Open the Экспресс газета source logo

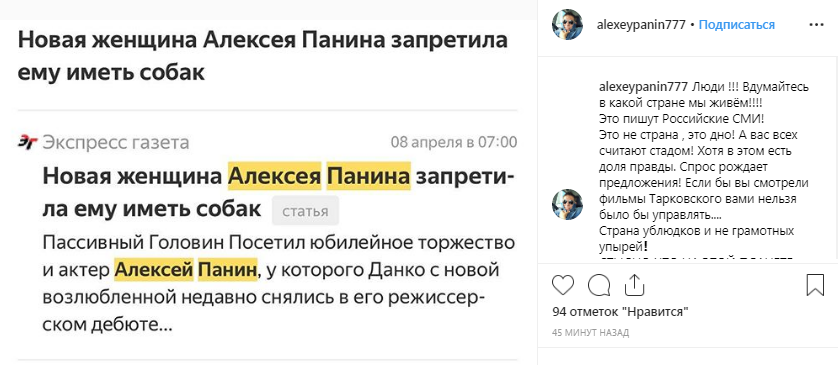pos(27,142)
